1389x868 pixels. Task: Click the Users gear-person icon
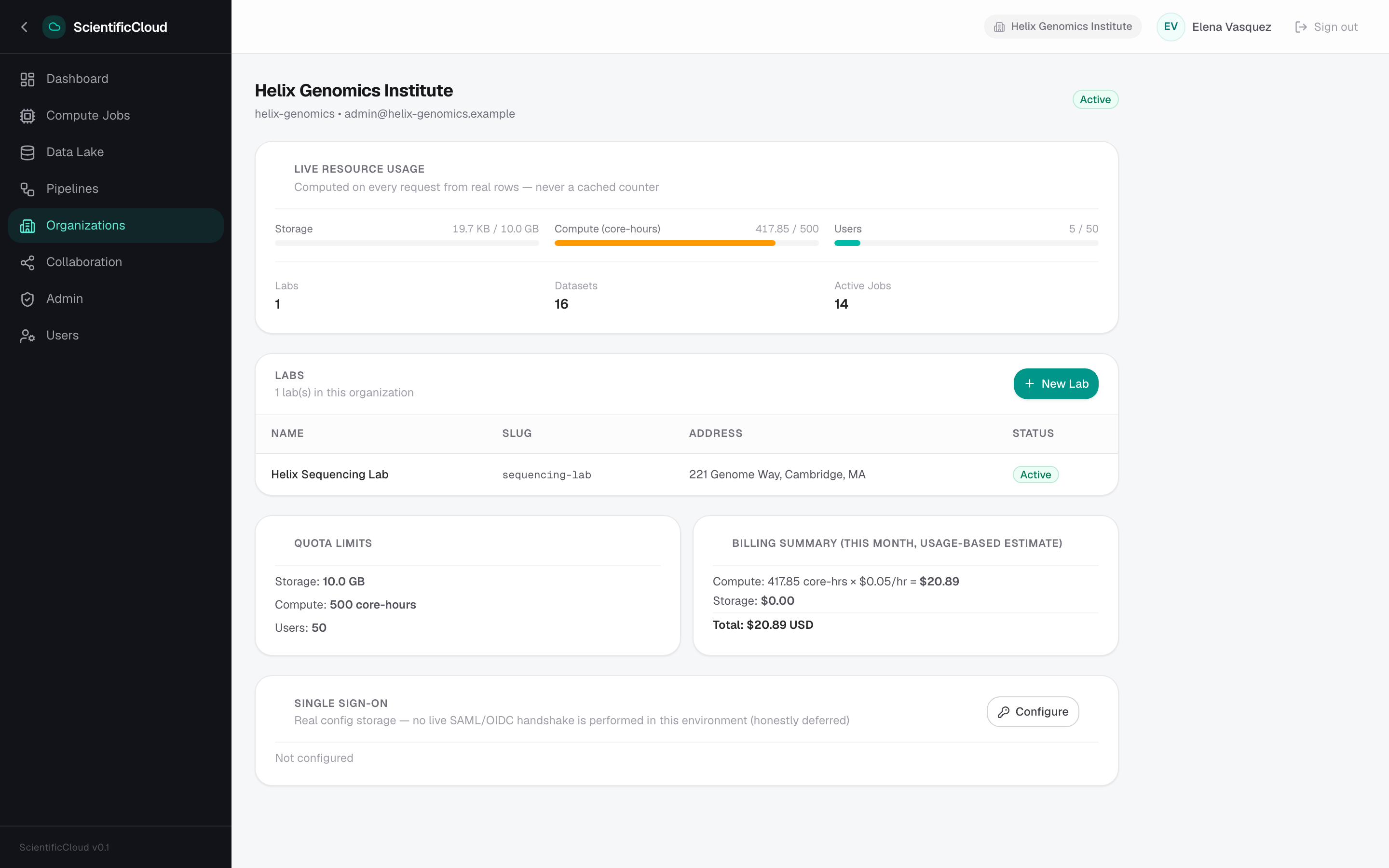(x=27, y=336)
